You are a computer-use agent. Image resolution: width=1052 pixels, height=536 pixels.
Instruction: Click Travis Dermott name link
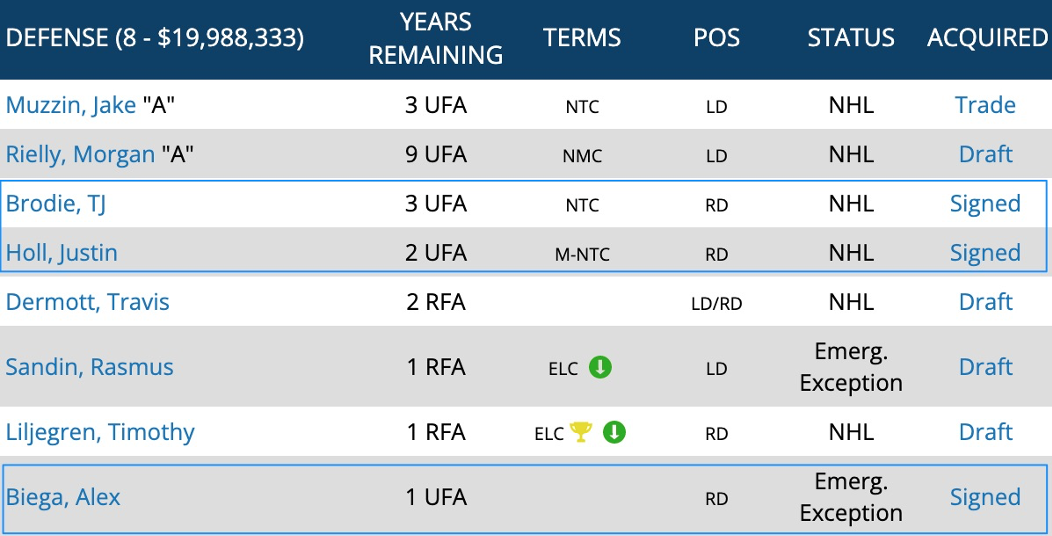click(x=87, y=302)
